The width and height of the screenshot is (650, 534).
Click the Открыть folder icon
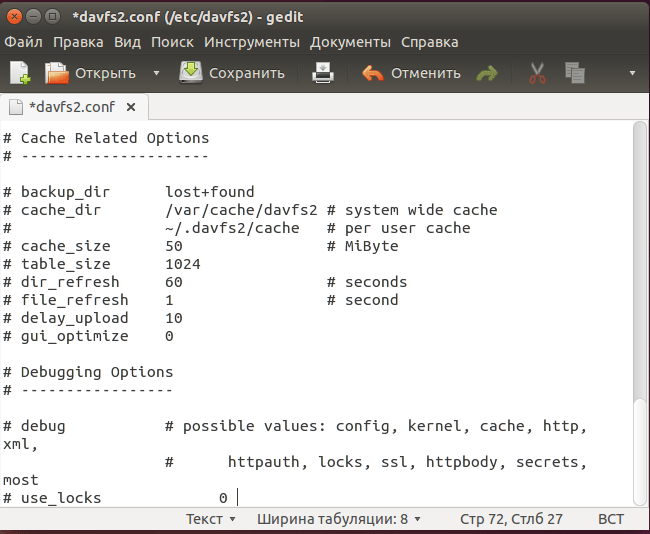coord(56,73)
